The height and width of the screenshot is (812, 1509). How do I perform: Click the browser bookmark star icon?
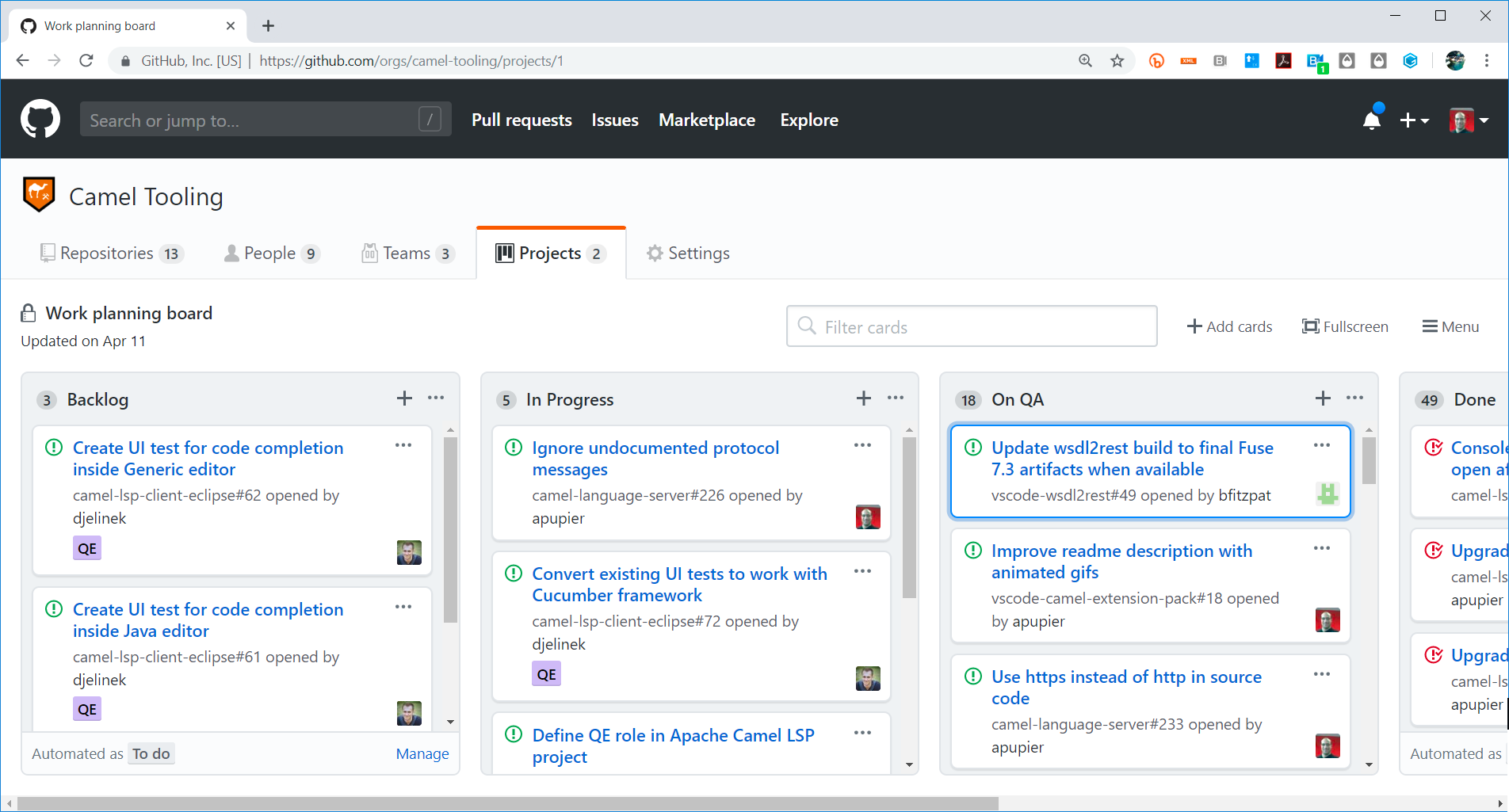pyautogui.click(x=1117, y=60)
